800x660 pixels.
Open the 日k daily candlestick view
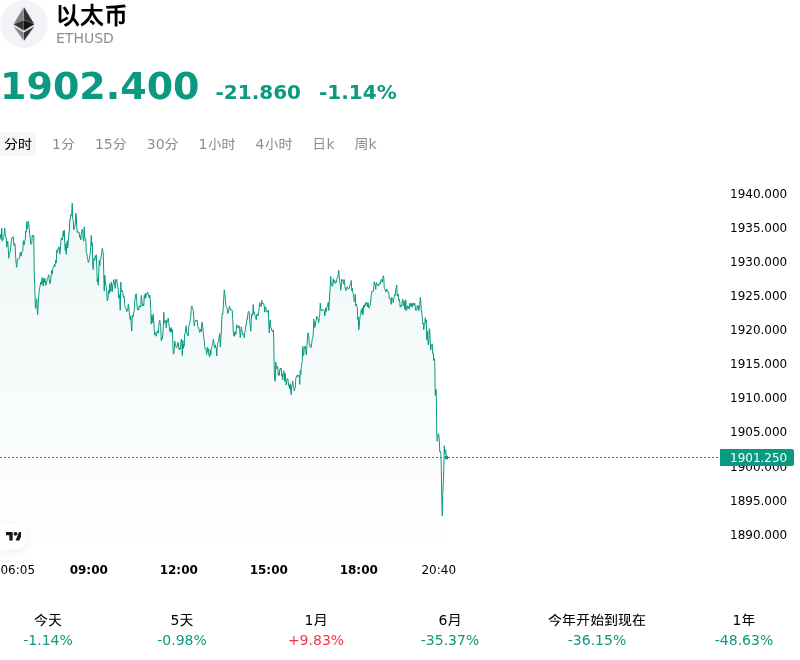(x=323, y=144)
